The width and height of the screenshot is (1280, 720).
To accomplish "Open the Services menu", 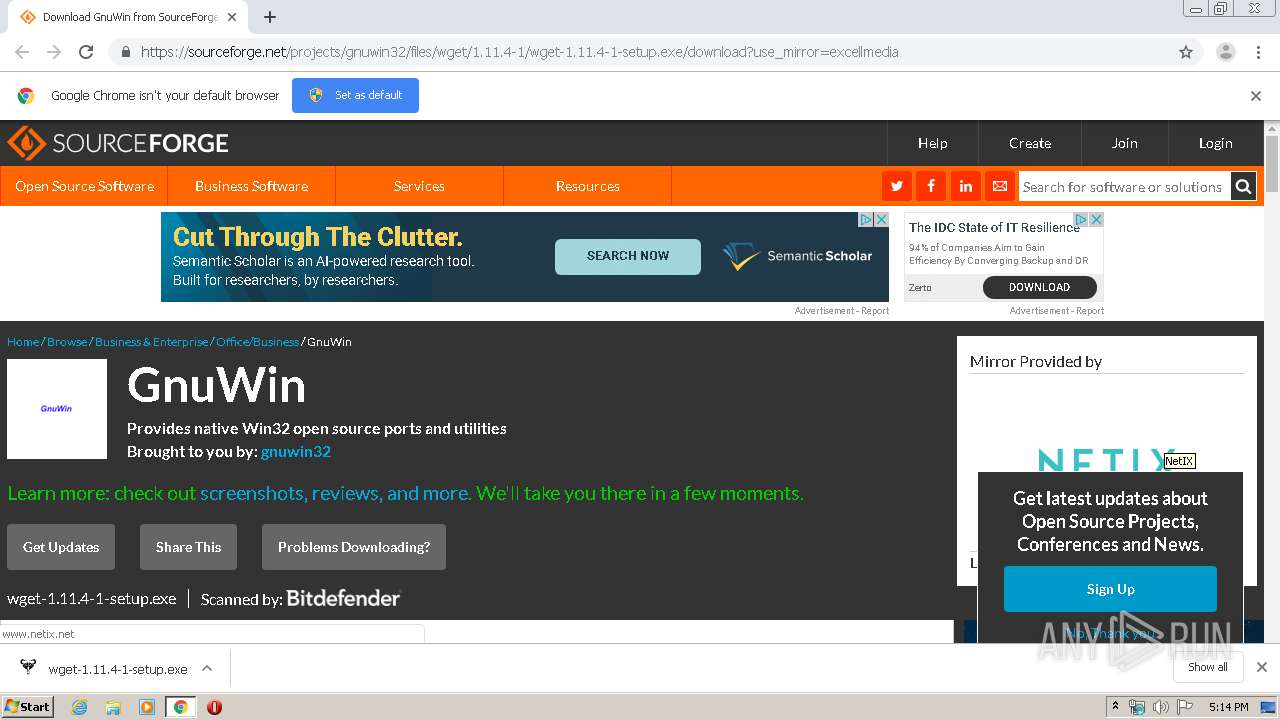I will click(419, 186).
